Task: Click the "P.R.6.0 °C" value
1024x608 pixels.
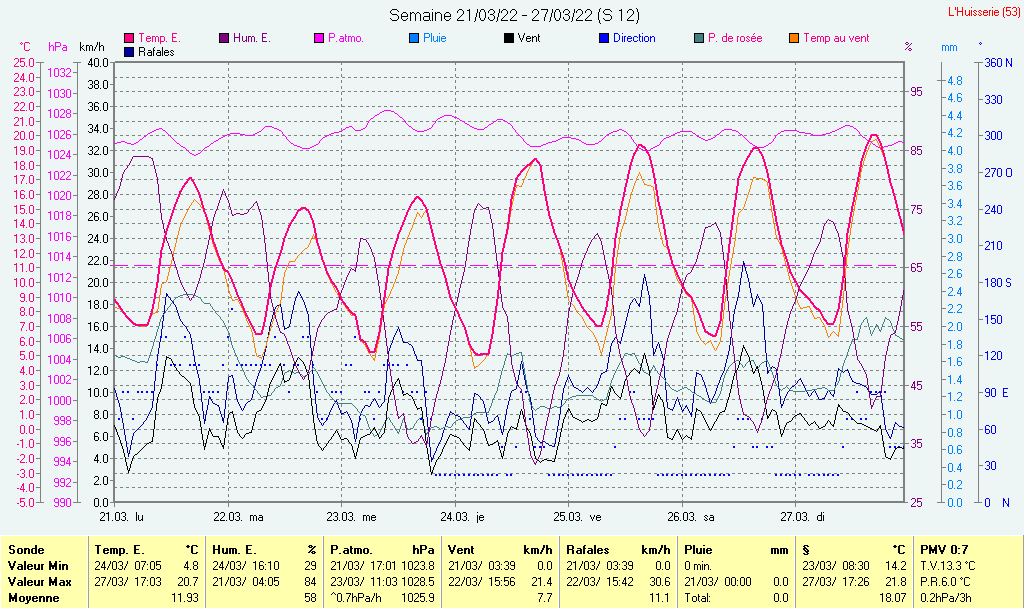Action: click(945, 582)
